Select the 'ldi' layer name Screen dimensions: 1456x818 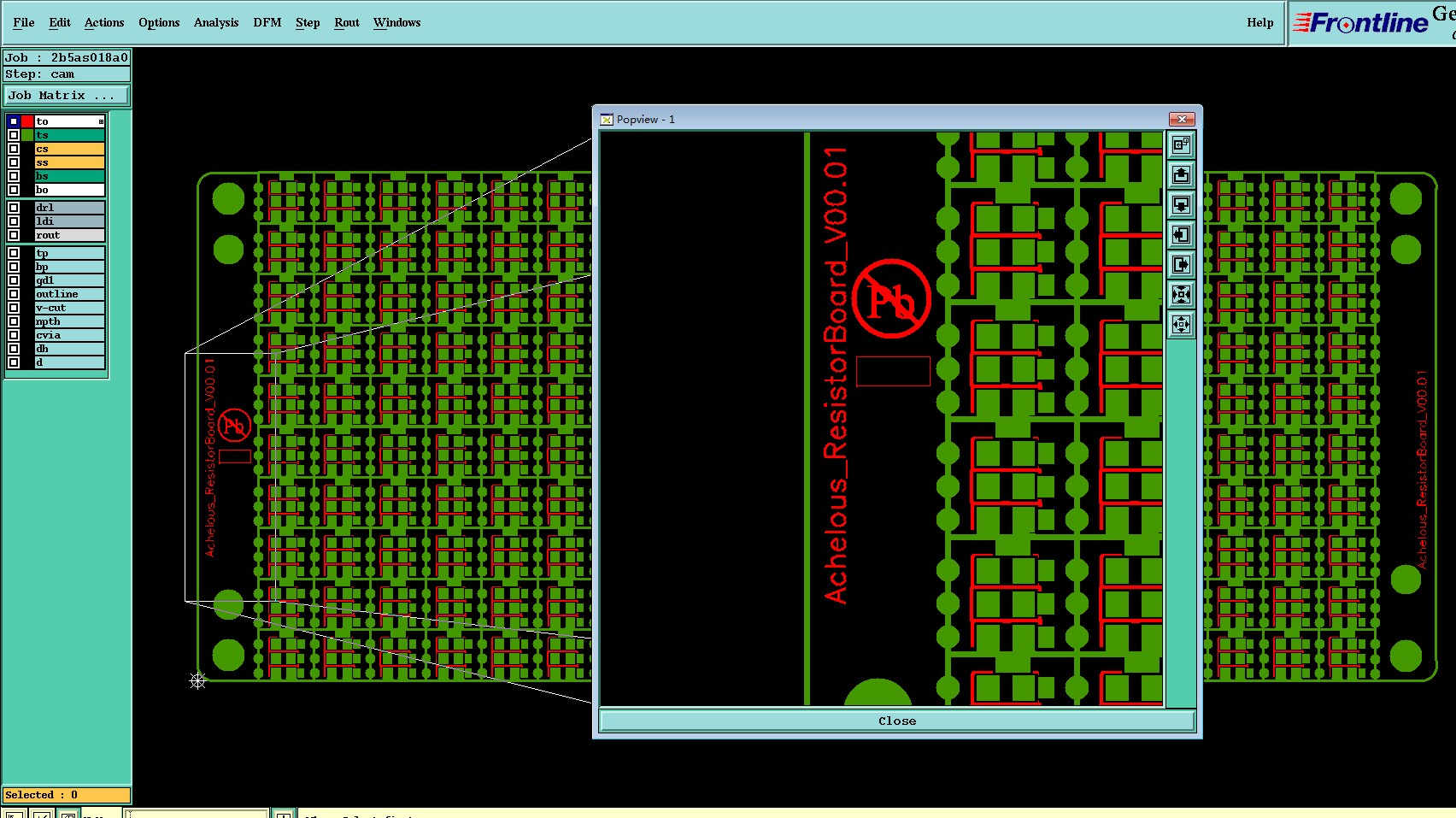point(69,221)
